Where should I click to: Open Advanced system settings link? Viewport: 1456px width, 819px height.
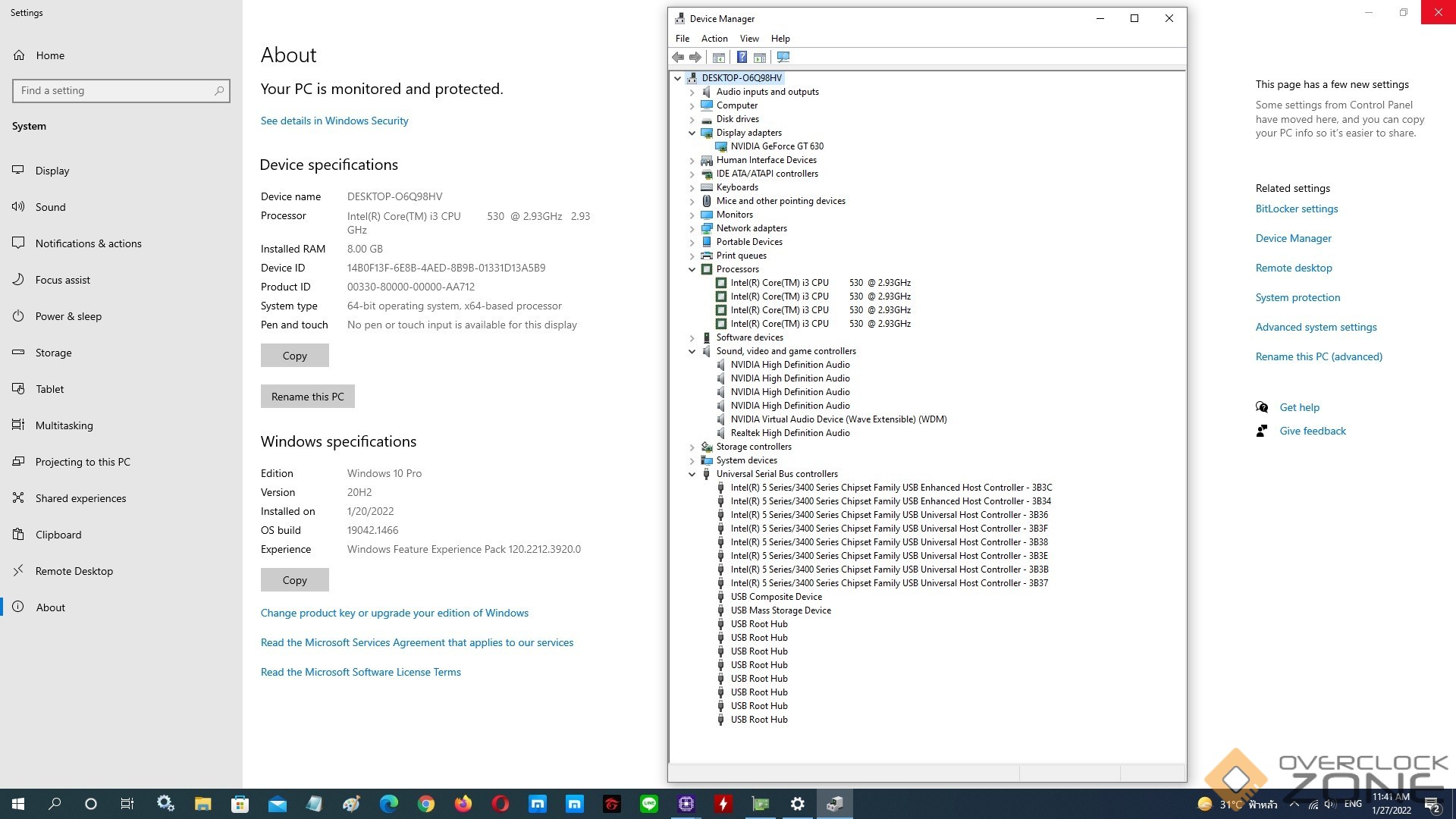pyautogui.click(x=1316, y=327)
